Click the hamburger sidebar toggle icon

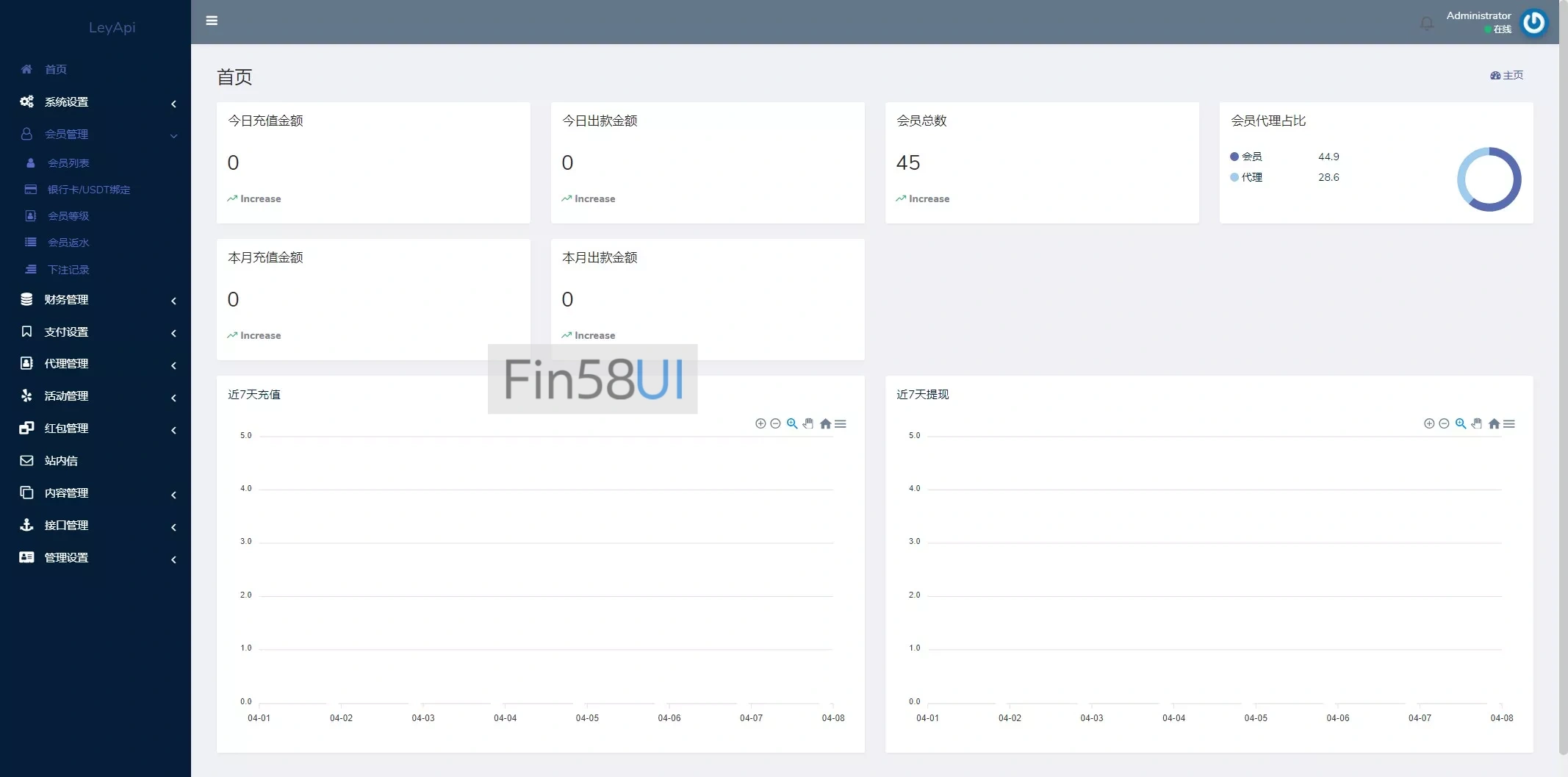tap(212, 21)
